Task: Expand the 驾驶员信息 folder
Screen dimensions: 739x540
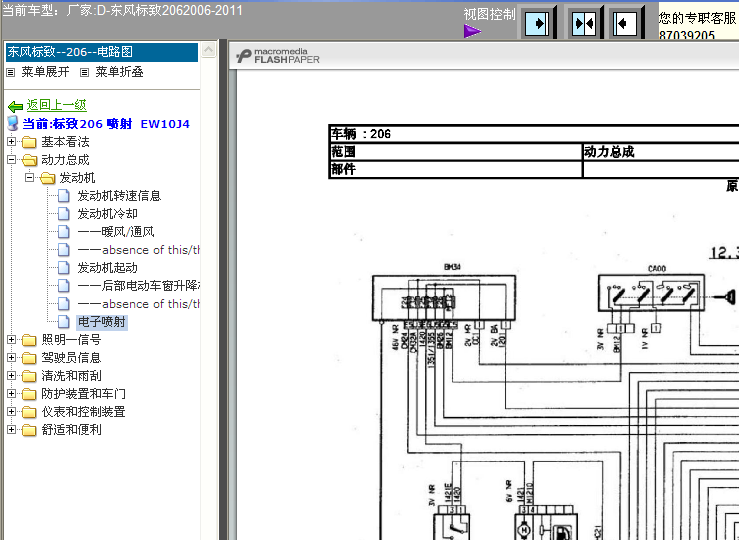Action: click(x=11, y=358)
